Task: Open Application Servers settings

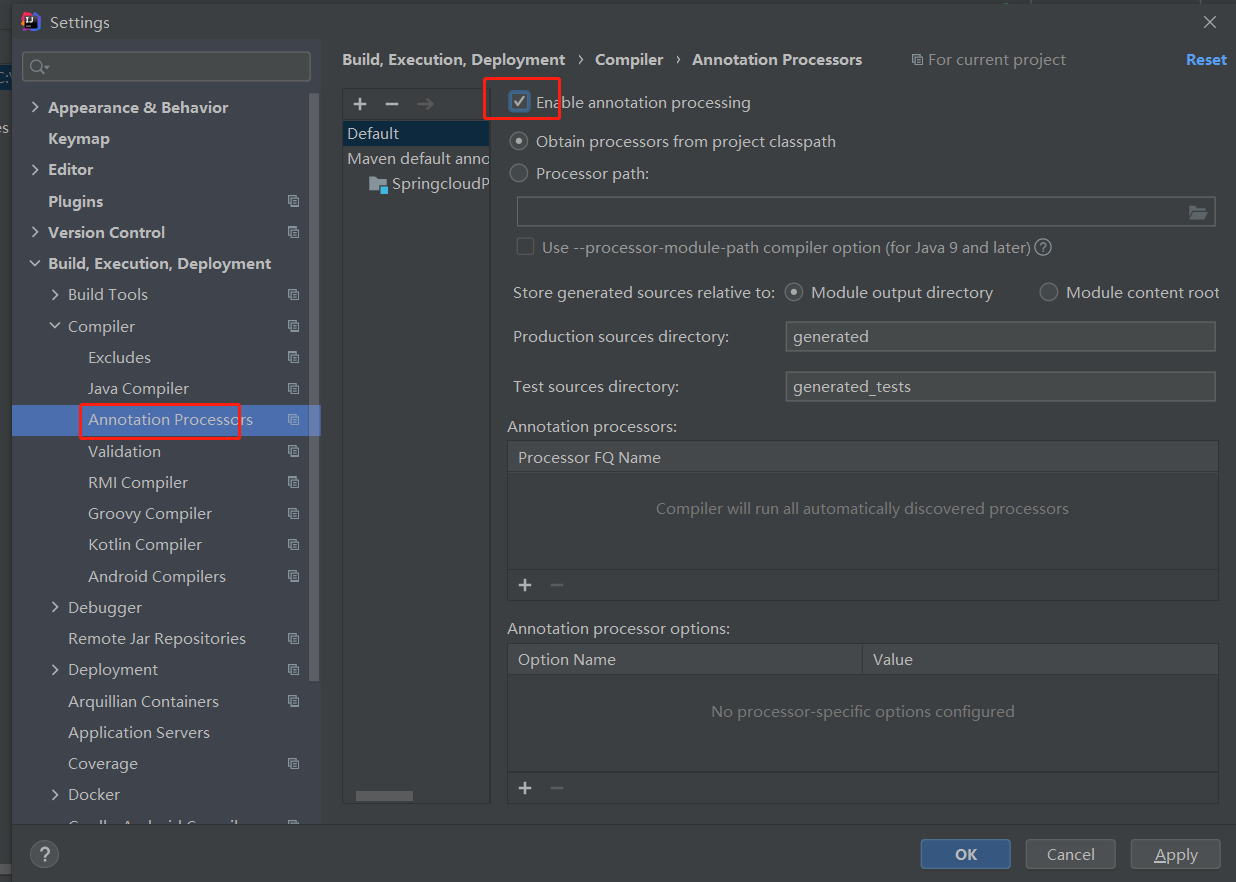Action: click(x=139, y=732)
